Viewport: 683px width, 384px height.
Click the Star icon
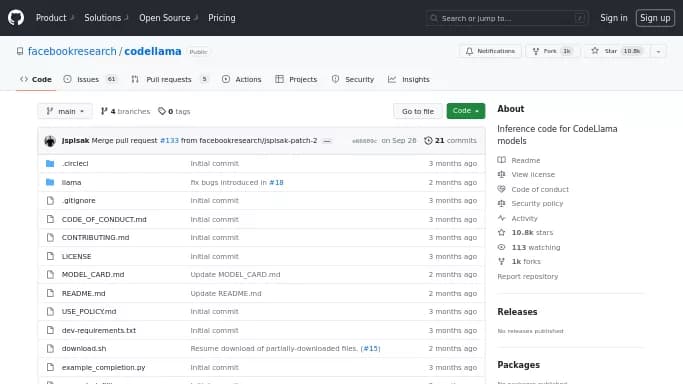pos(595,51)
